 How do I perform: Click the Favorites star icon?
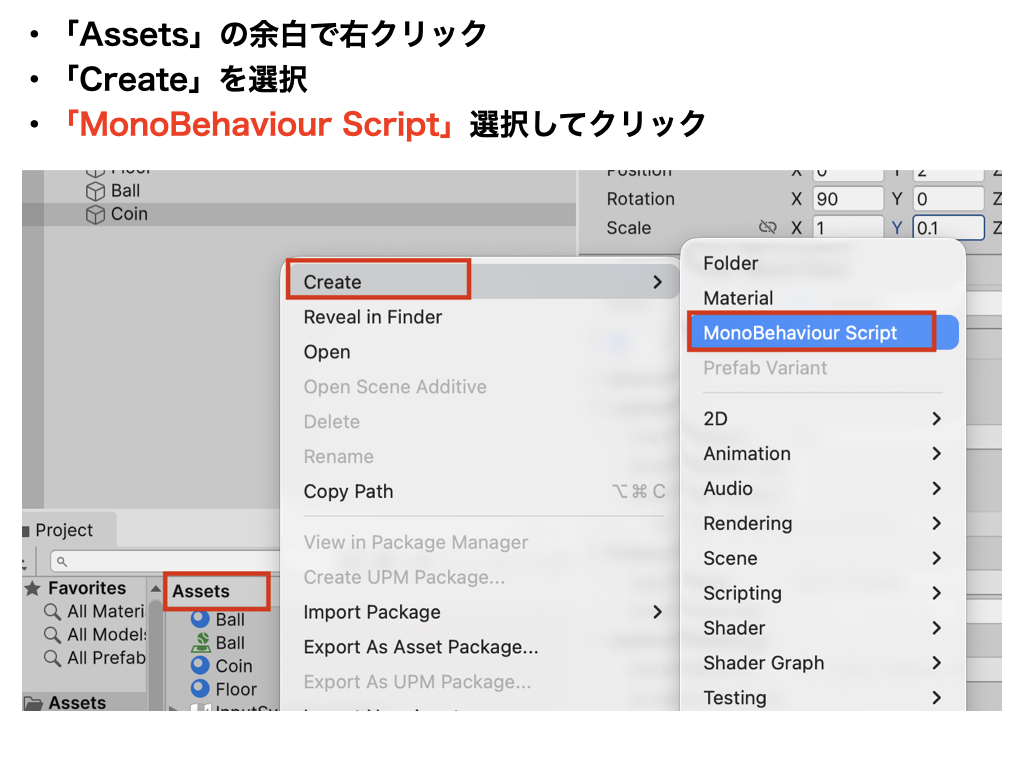(x=33, y=589)
